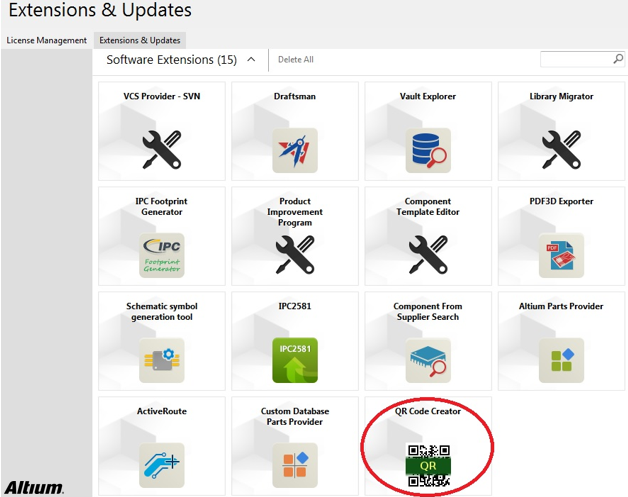Click the 'QR Code Creator' title text
Viewport: 628px width, 497px height.
coord(428,411)
